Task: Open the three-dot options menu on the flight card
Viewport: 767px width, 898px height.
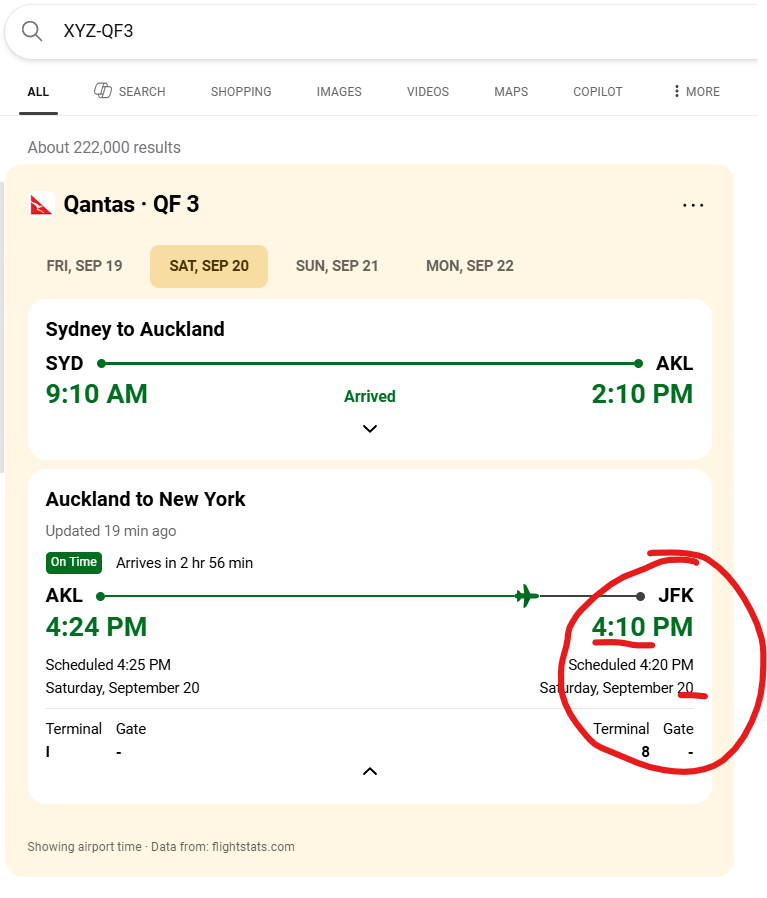Action: [x=693, y=205]
